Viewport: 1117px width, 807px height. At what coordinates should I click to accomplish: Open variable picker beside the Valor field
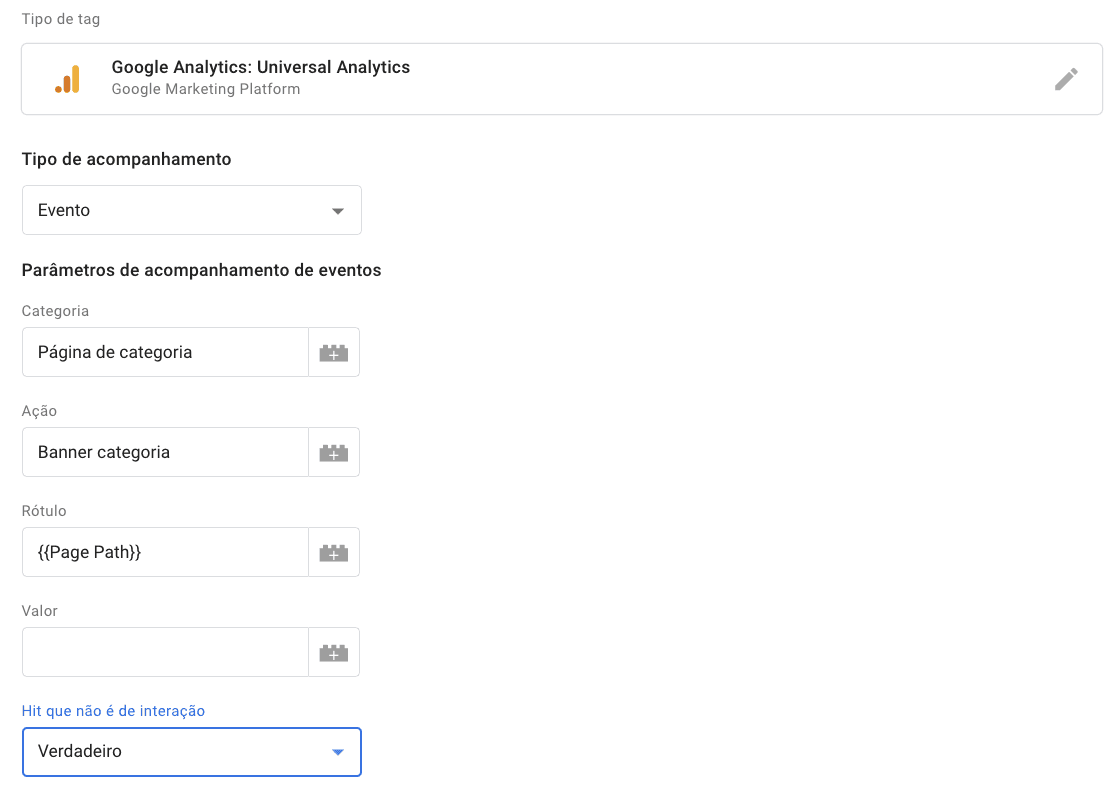tap(333, 652)
